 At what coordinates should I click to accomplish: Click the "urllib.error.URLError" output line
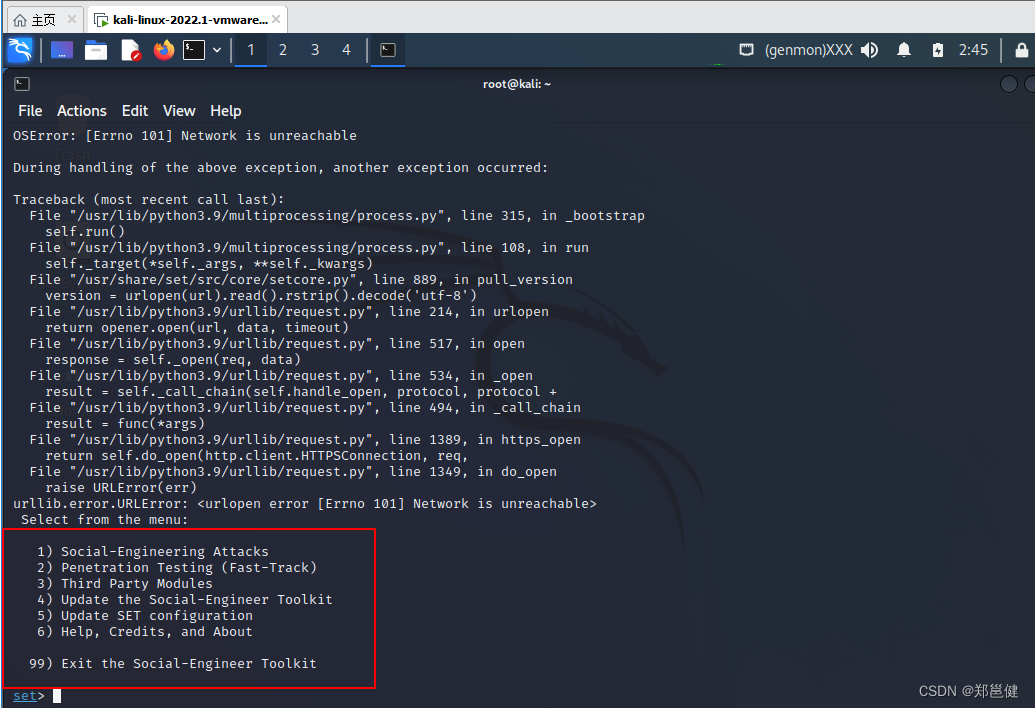coord(305,504)
